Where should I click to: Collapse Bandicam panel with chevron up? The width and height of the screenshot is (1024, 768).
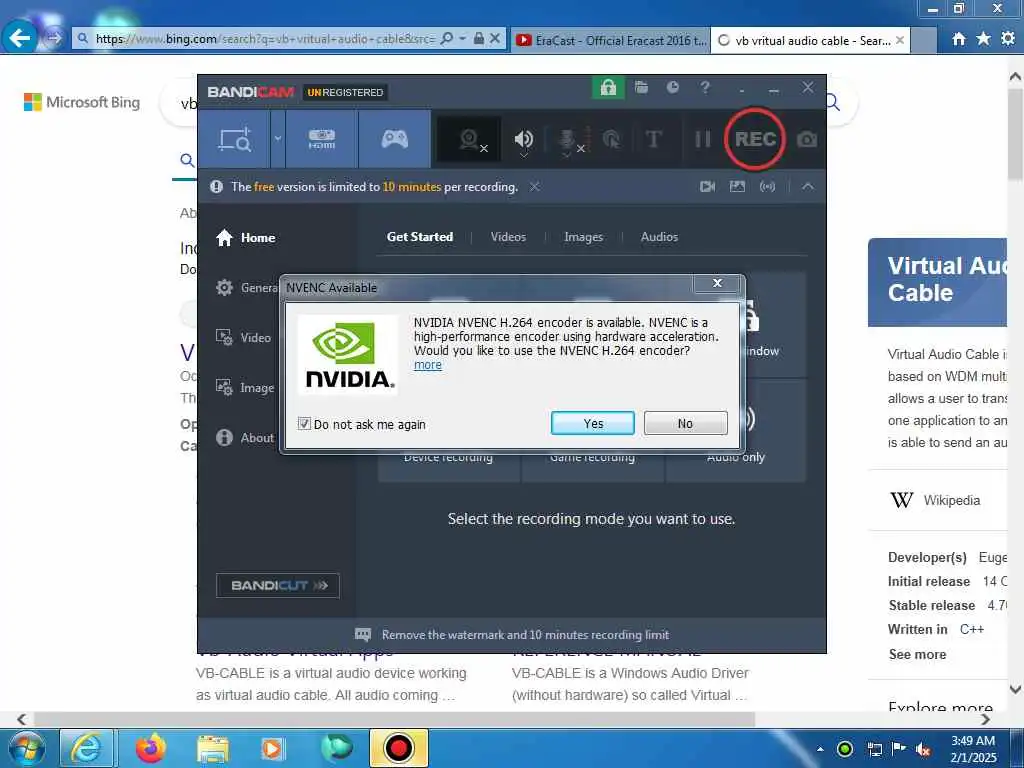(x=808, y=187)
